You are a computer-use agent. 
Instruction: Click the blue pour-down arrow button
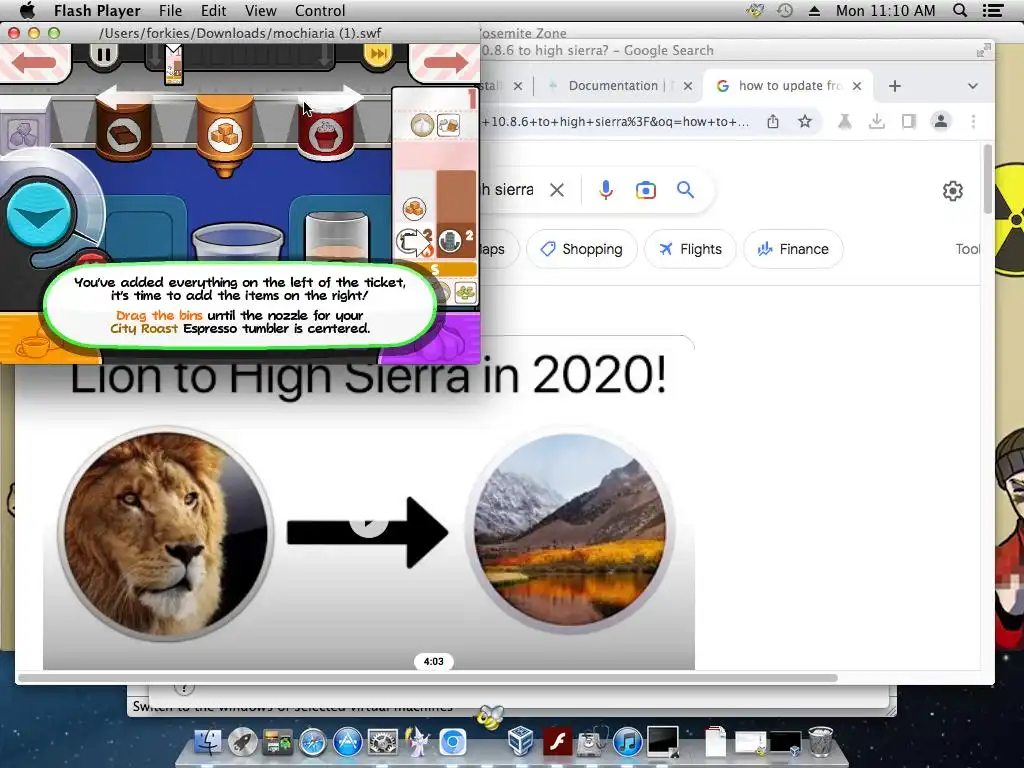pos(39,216)
